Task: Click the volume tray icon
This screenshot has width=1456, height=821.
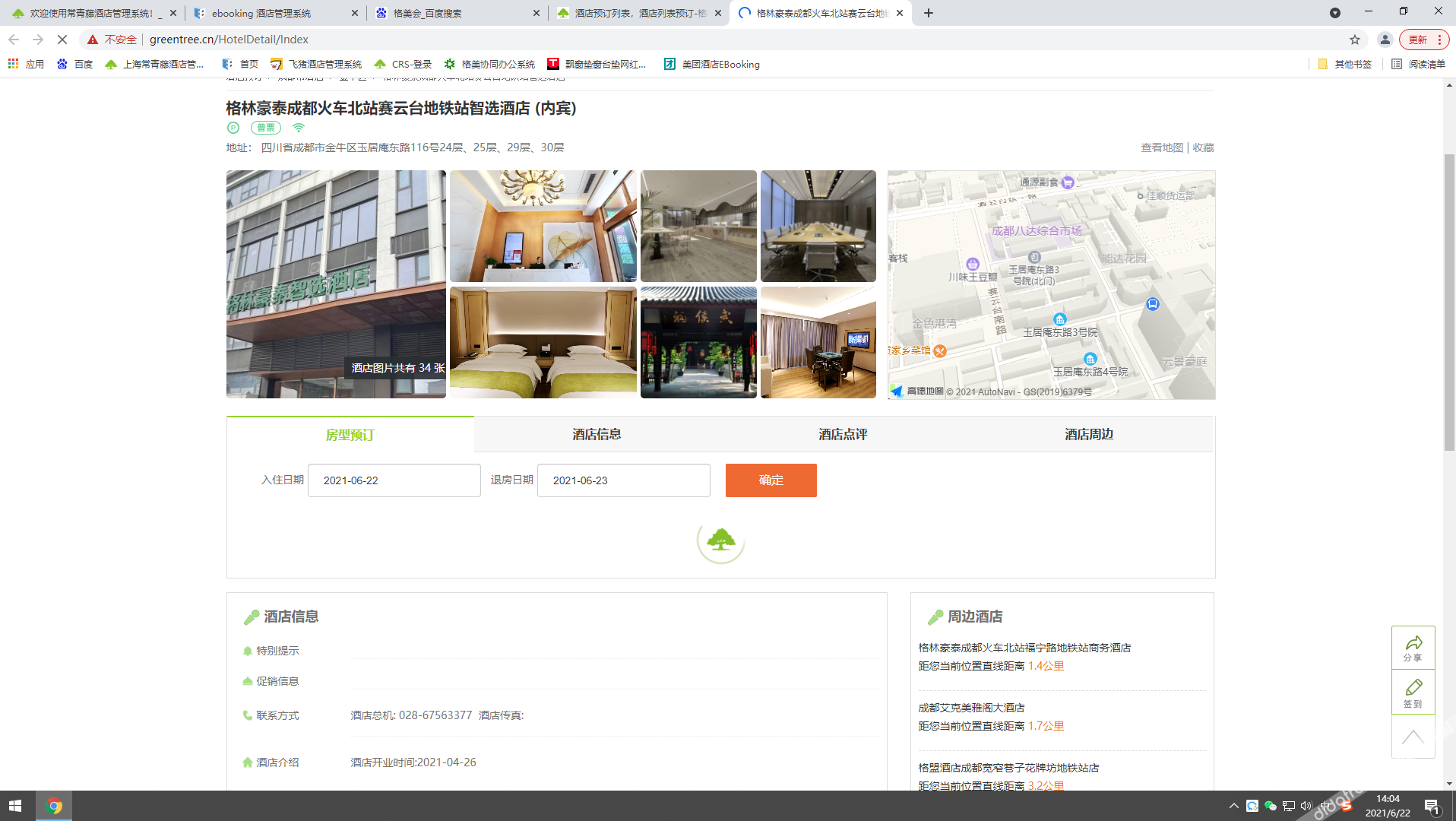Action: pyautogui.click(x=1306, y=806)
